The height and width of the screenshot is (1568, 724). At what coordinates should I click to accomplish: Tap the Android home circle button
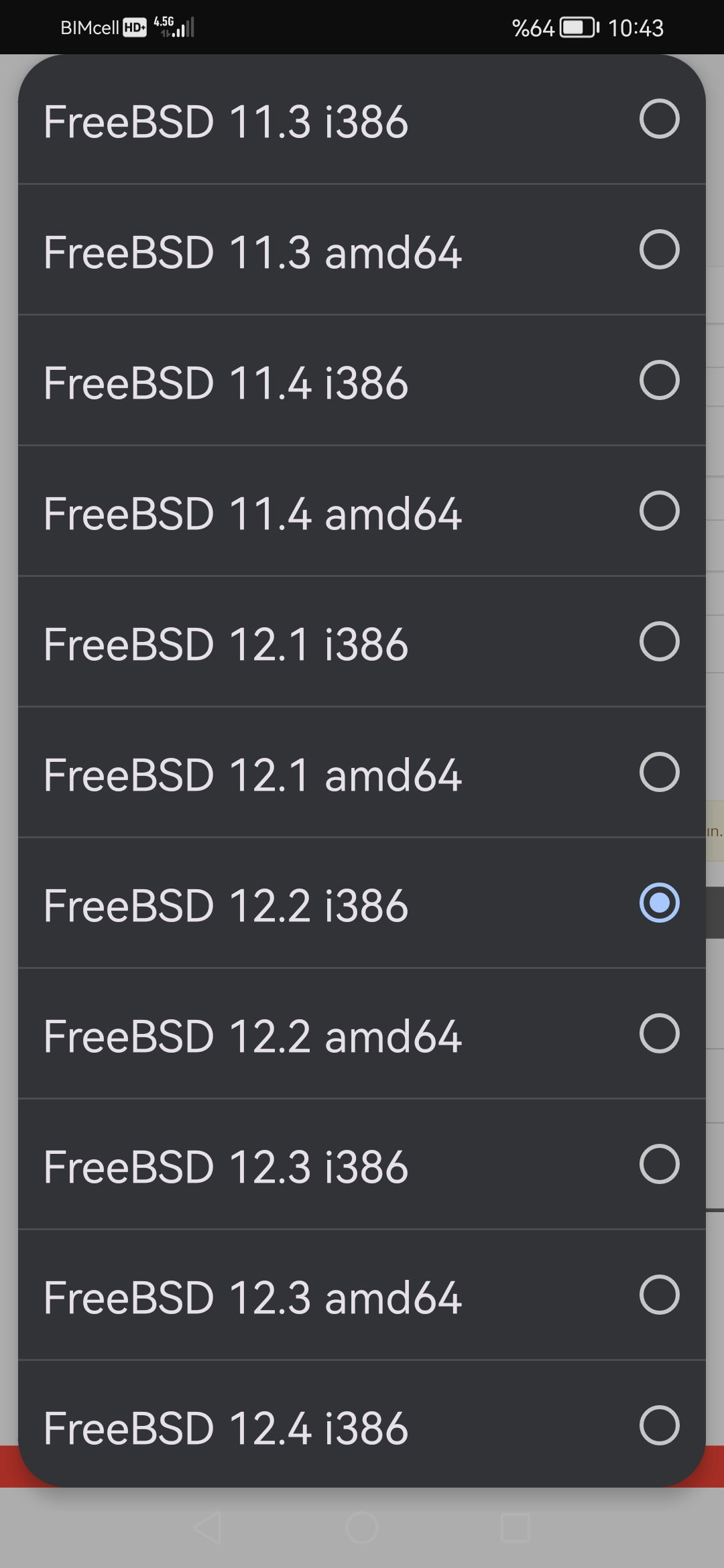tap(362, 1528)
